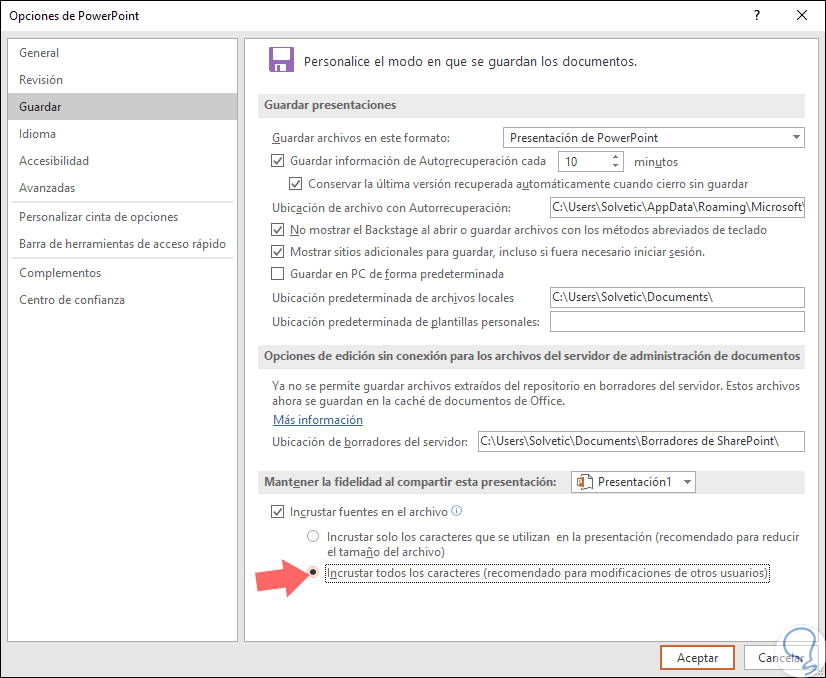Click the Aceptar button
Viewport: 826px width, 678px height.
(697, 657)
